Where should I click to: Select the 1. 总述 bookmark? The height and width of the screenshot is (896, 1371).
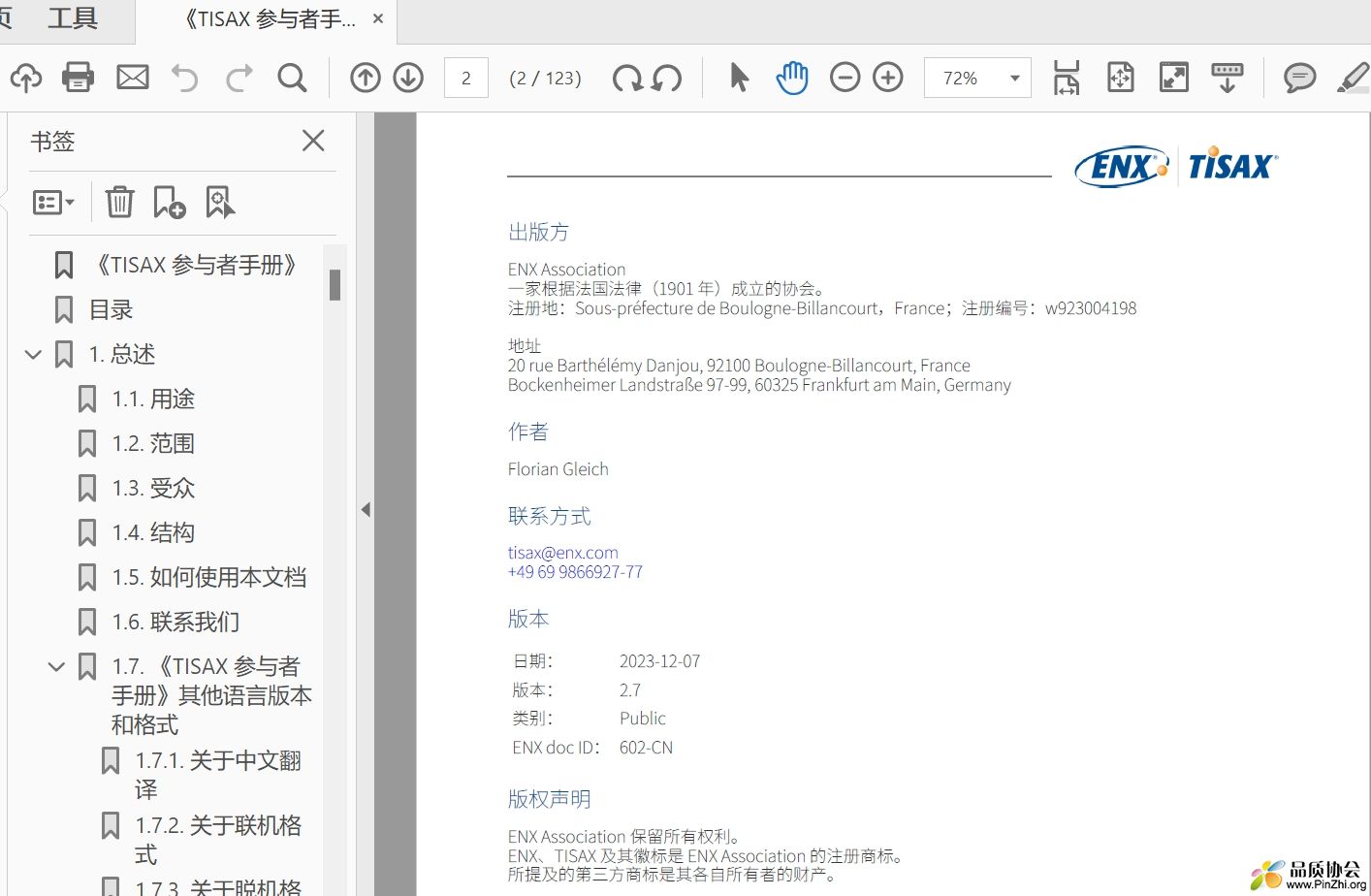[121, 354]
